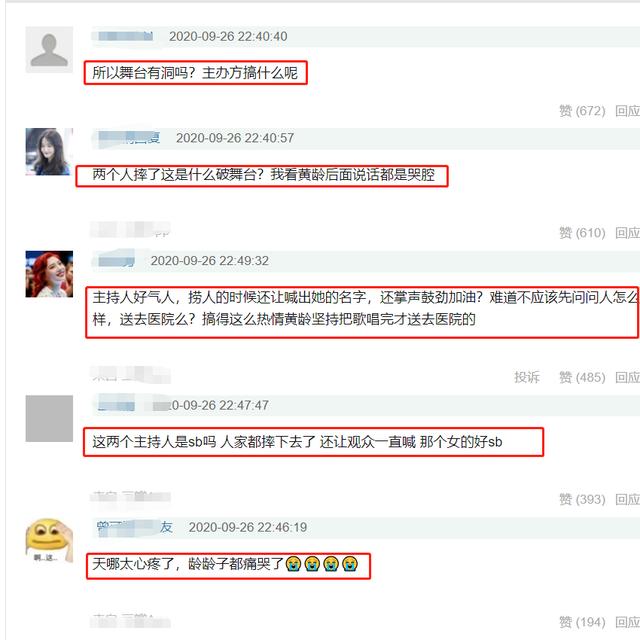
Task: Reply via 回应 next to 赞 (485)
Action: pyautogui.click(x=627, y=377)
